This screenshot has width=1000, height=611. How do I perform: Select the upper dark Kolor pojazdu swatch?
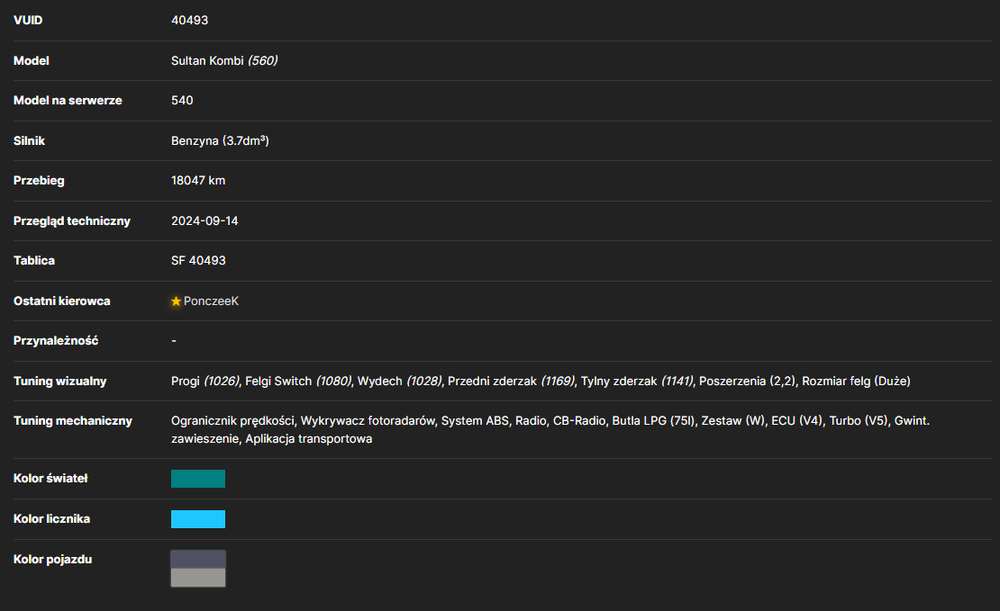click(198, 559)
